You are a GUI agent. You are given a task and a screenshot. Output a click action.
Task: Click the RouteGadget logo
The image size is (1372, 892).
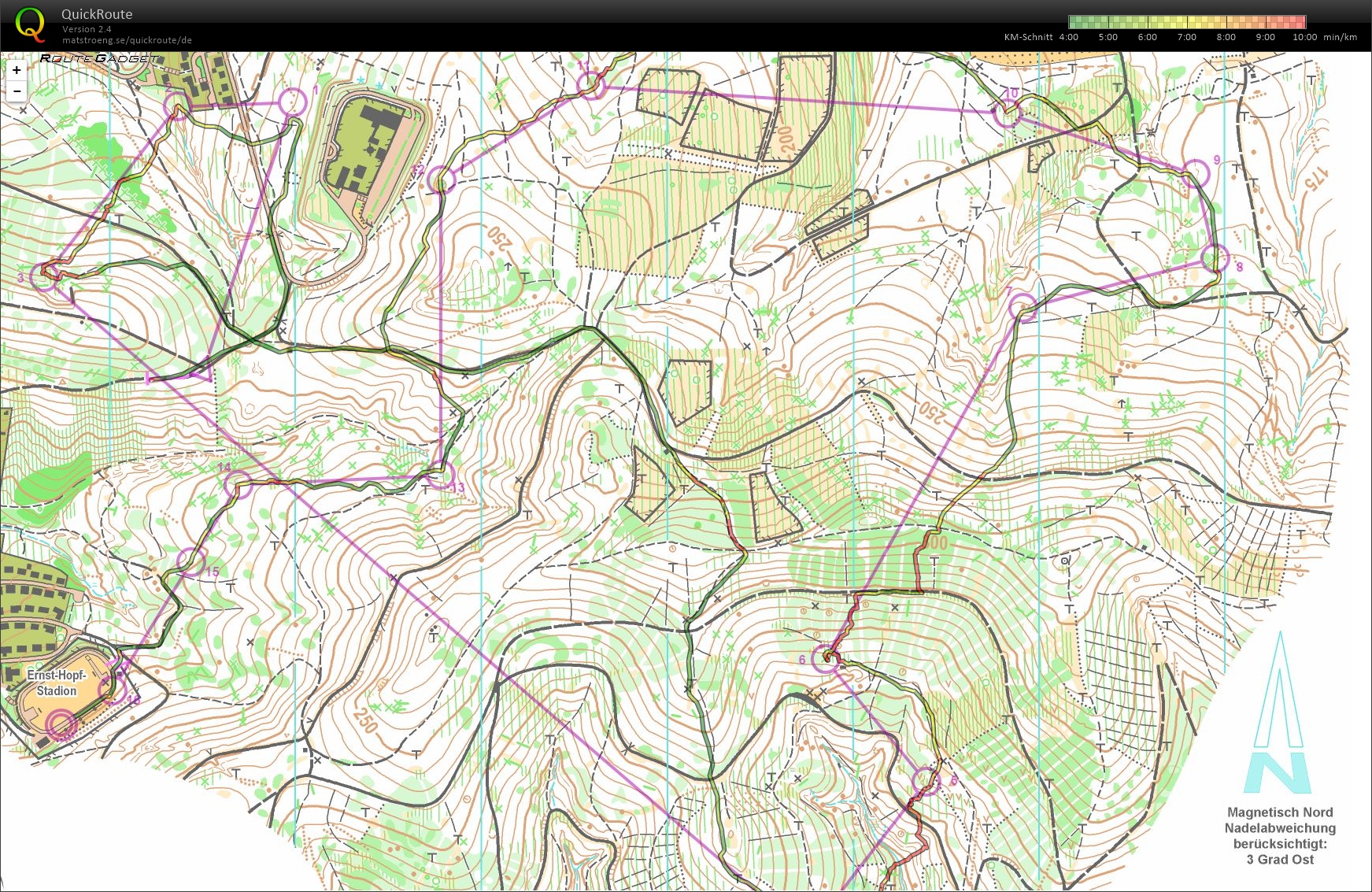coord(99,58)
